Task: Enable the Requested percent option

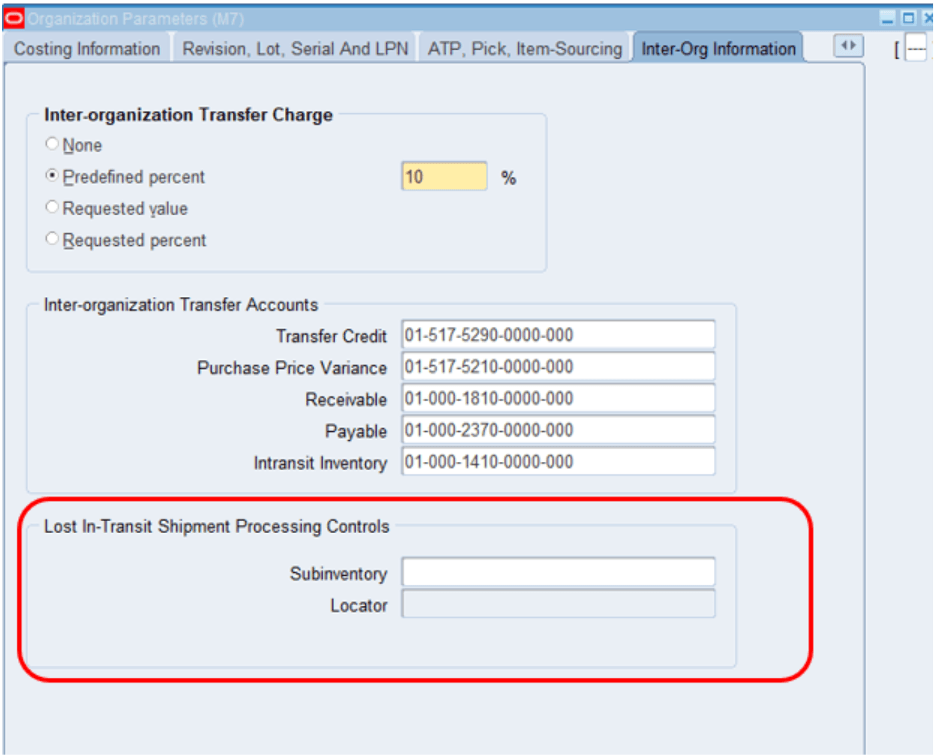Action: point(52,240)
